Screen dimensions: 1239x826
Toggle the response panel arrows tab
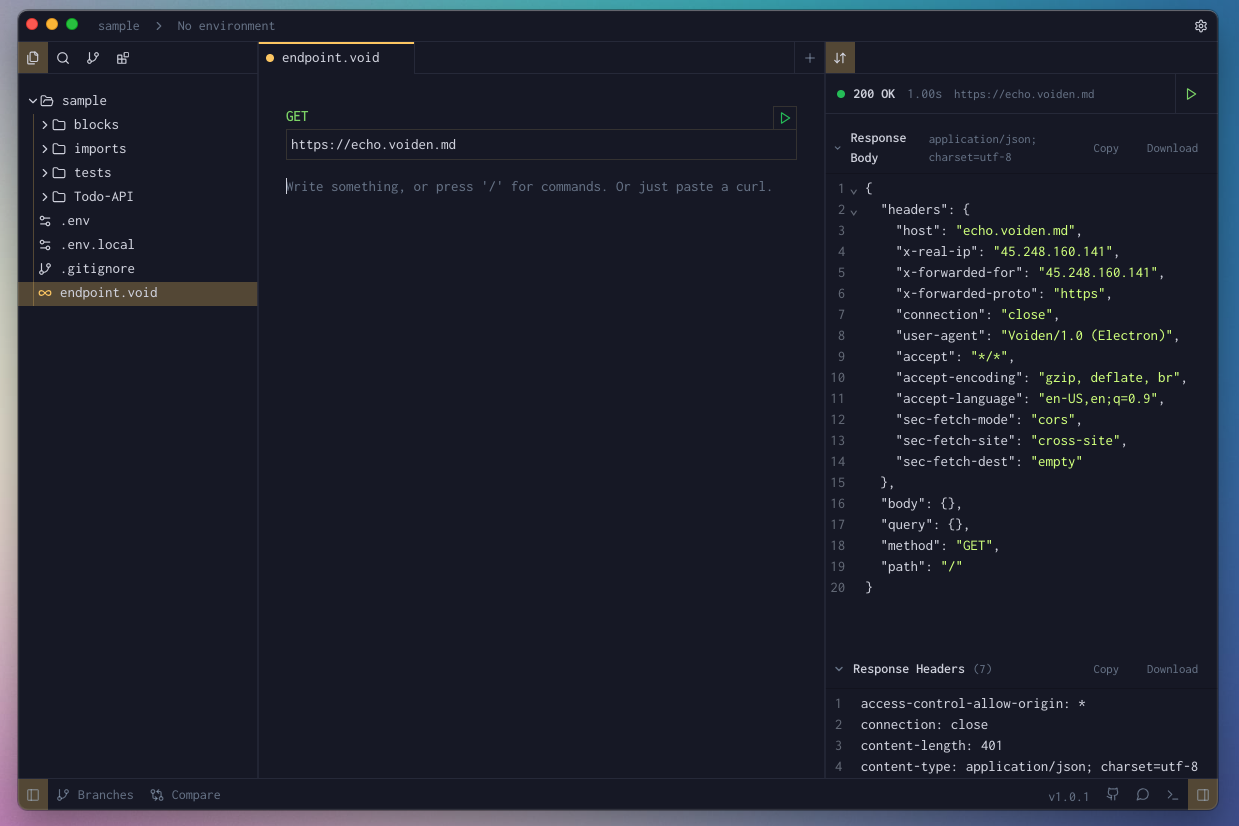pos(840,58)
